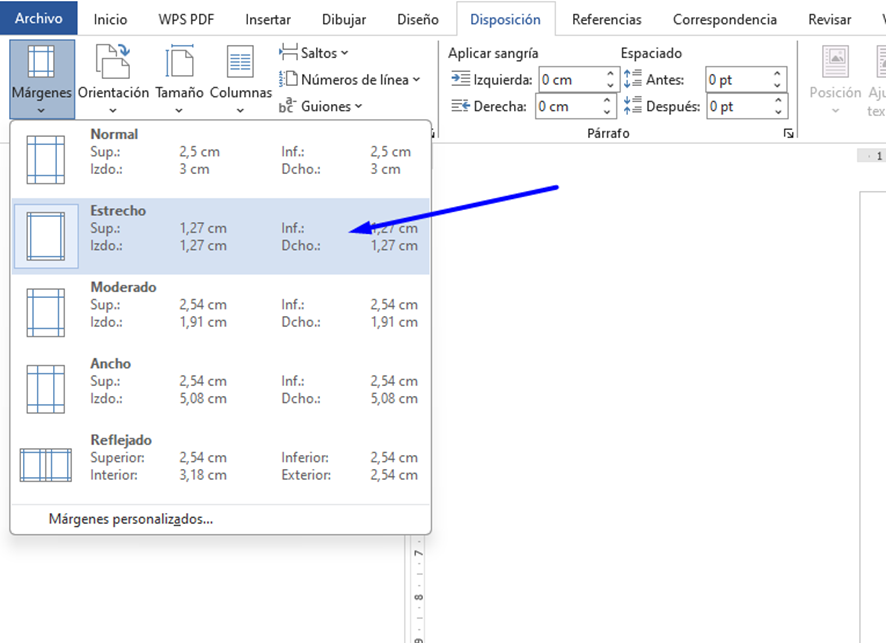Viewport: 886px width, 643px height.
Task: Click the Márgenes icon in ribbon
Action: (x=41, y=62)
